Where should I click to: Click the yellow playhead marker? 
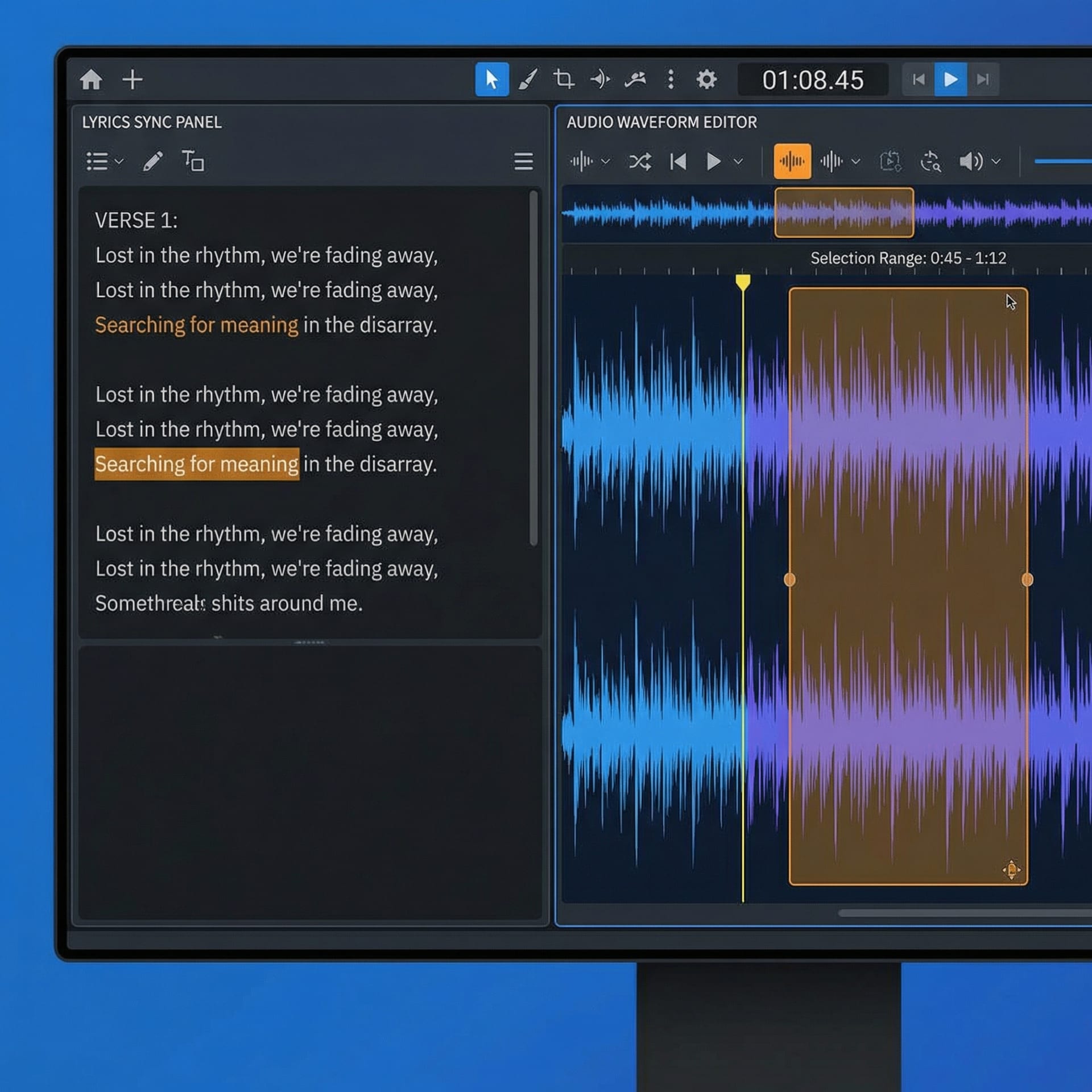743,283
